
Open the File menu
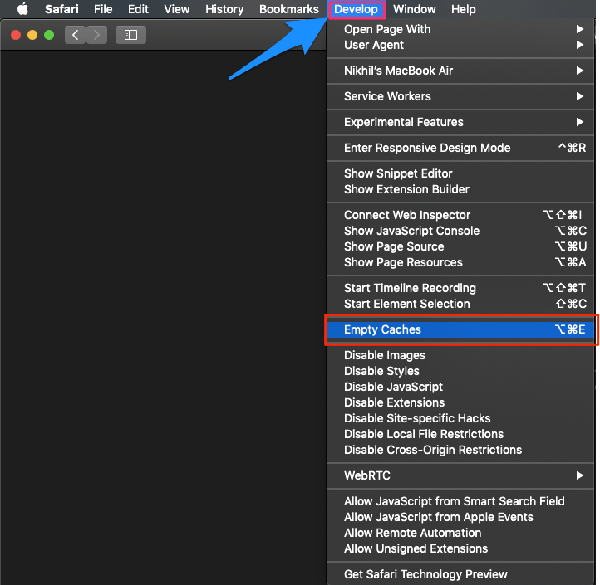pyautogui.click(x=103, y=9)
